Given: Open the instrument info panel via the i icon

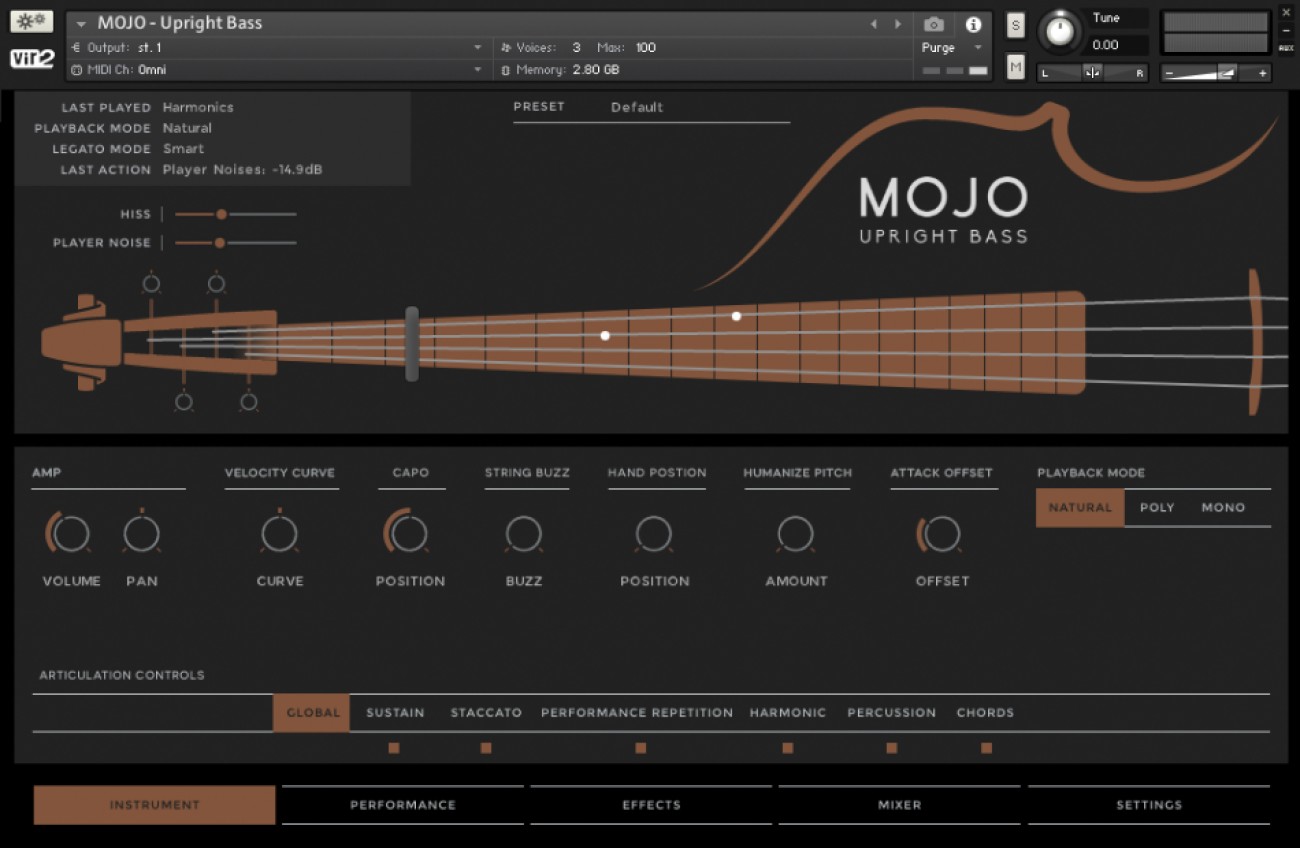Looking at the screenshot, I should (x=974, y=26).
